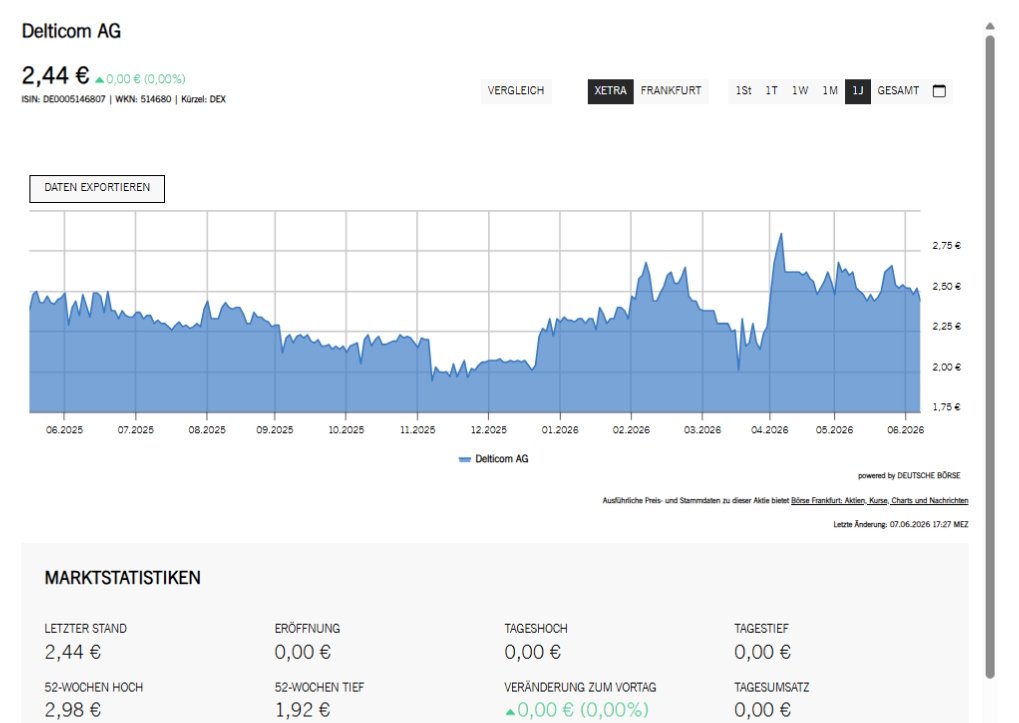Click the Delticom AG legend label
Image resolution: width=1019 pixels, height=723 pixels.
(x=502, y=459)
